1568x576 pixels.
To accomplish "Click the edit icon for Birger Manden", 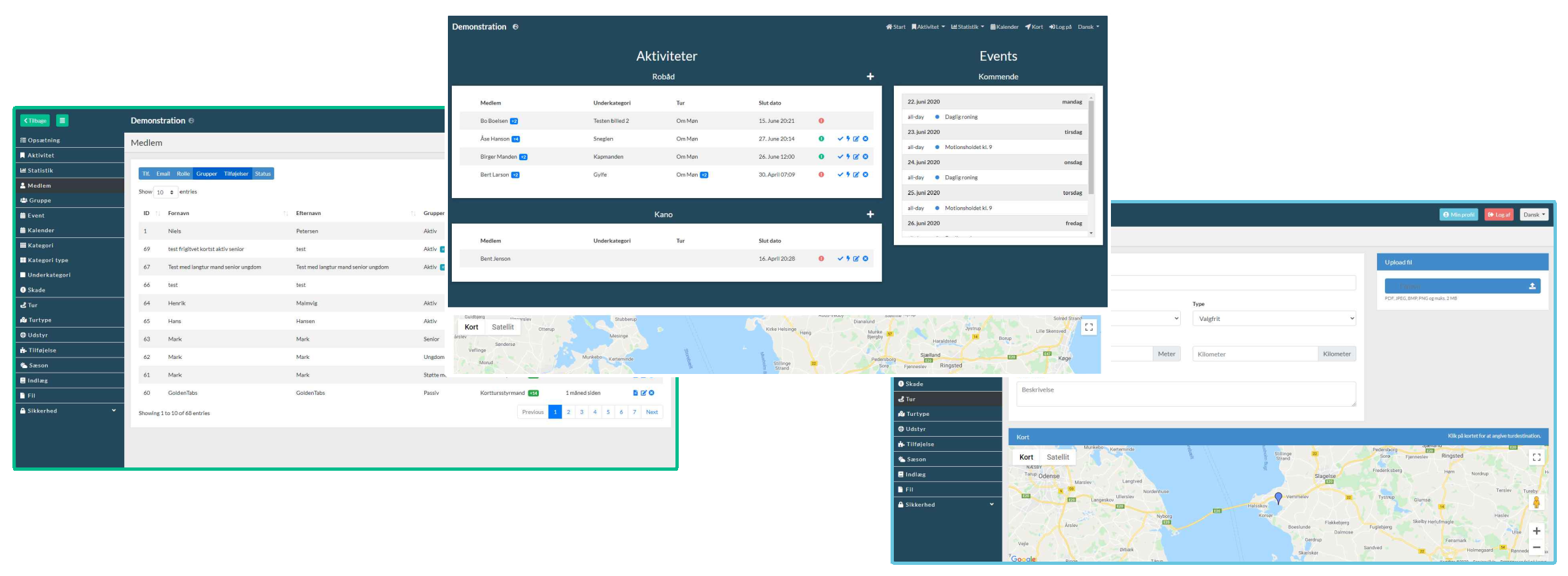I will coord(856,157).
